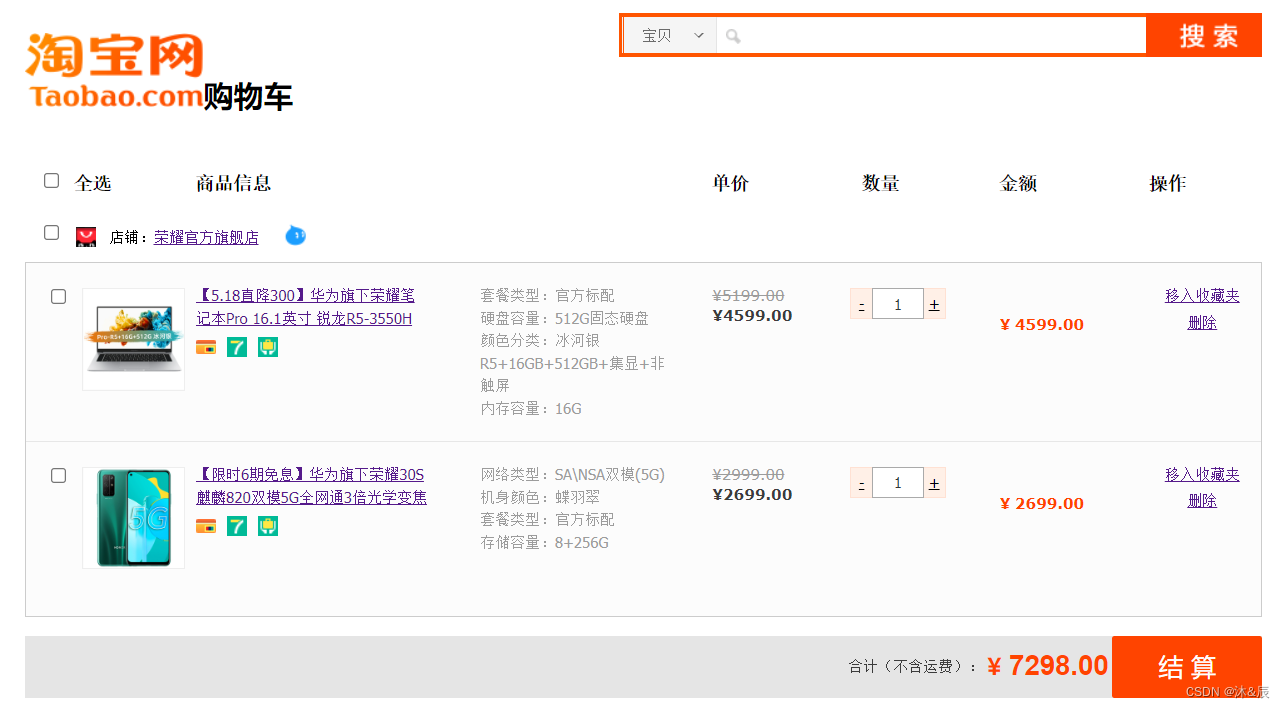The height and width of the screenshot is (708, 1285).
Task: Click the 数量 column header
Action: (x=881, y=183)
